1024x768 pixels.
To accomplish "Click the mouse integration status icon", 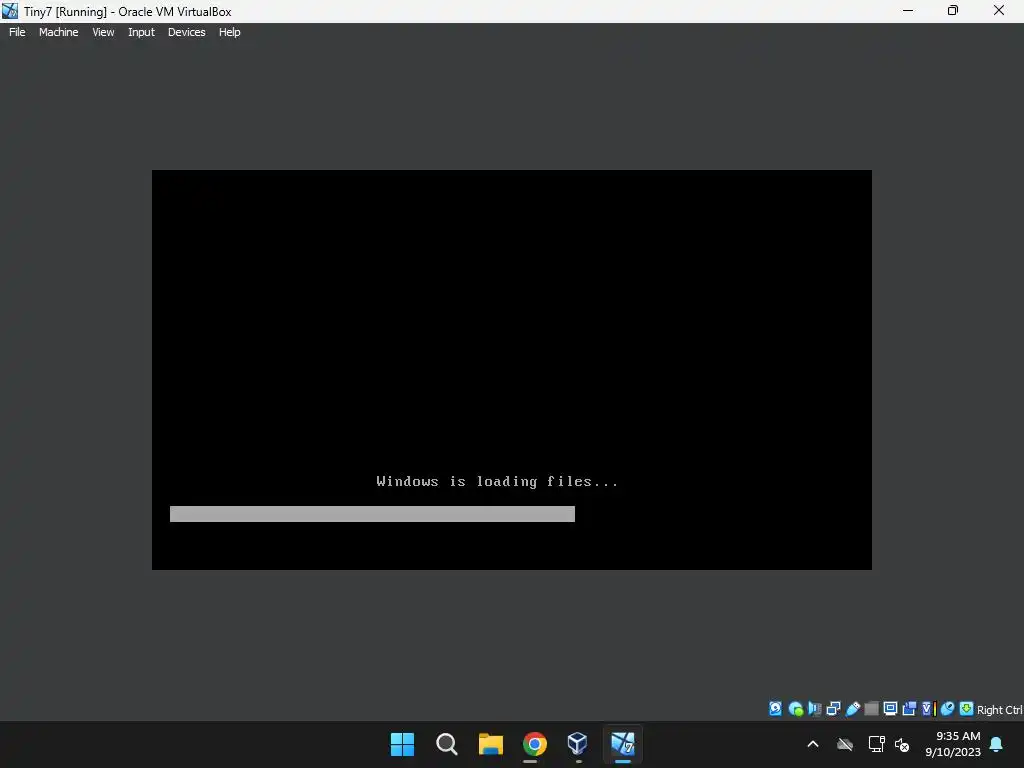I will 948,709.
